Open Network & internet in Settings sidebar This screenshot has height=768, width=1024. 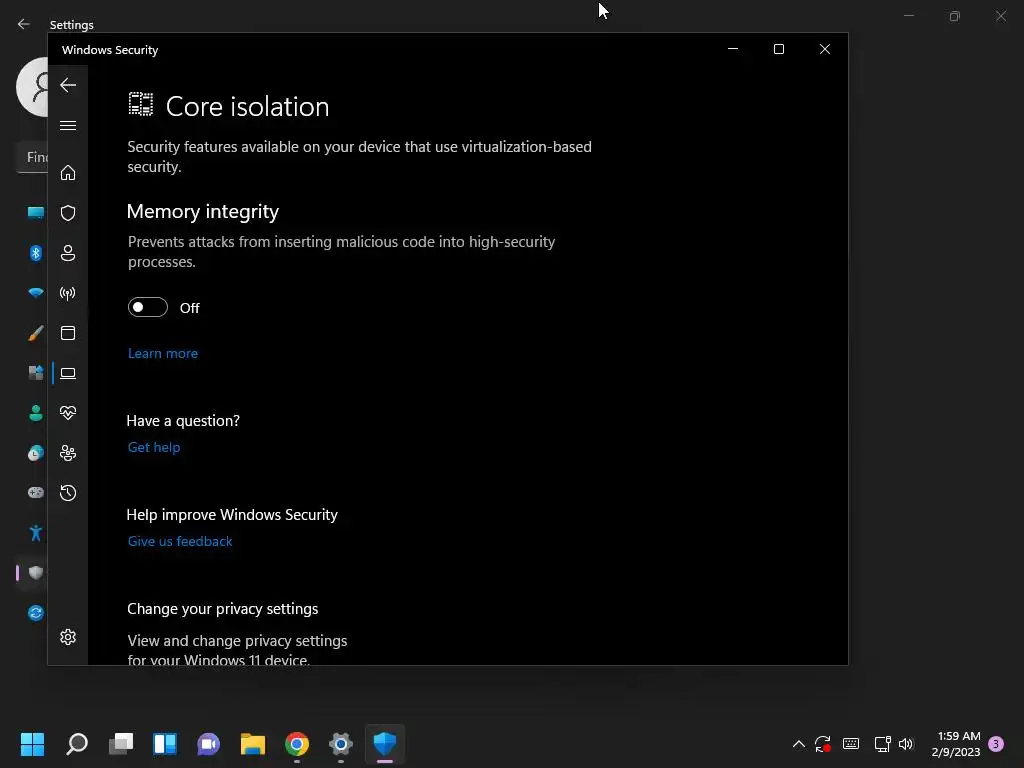35,293
